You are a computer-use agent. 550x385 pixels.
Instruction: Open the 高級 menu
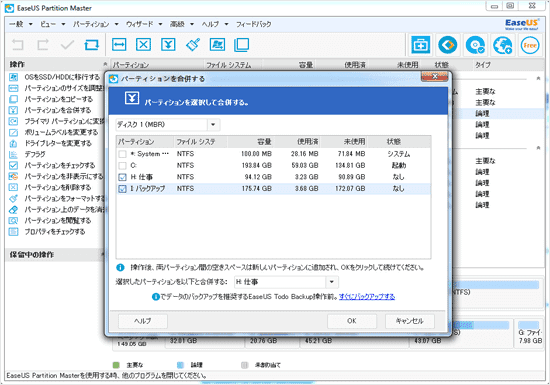click(182, 24)
